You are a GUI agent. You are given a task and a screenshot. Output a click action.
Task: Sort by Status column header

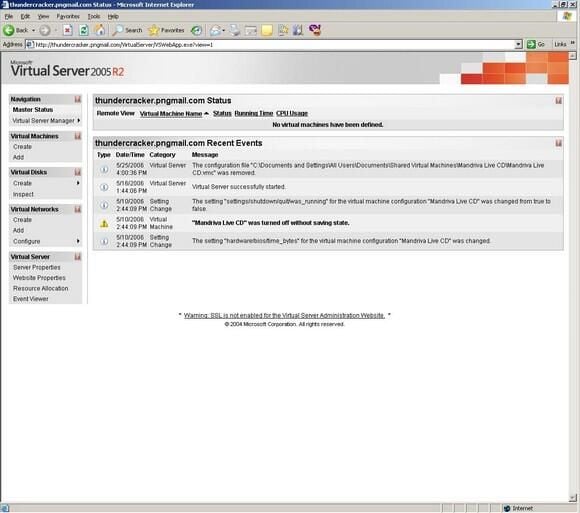point(222,114)
